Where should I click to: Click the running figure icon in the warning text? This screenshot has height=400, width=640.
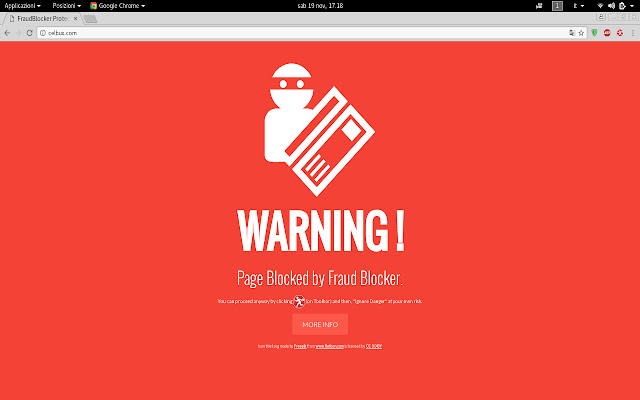(x=299, y=302)
